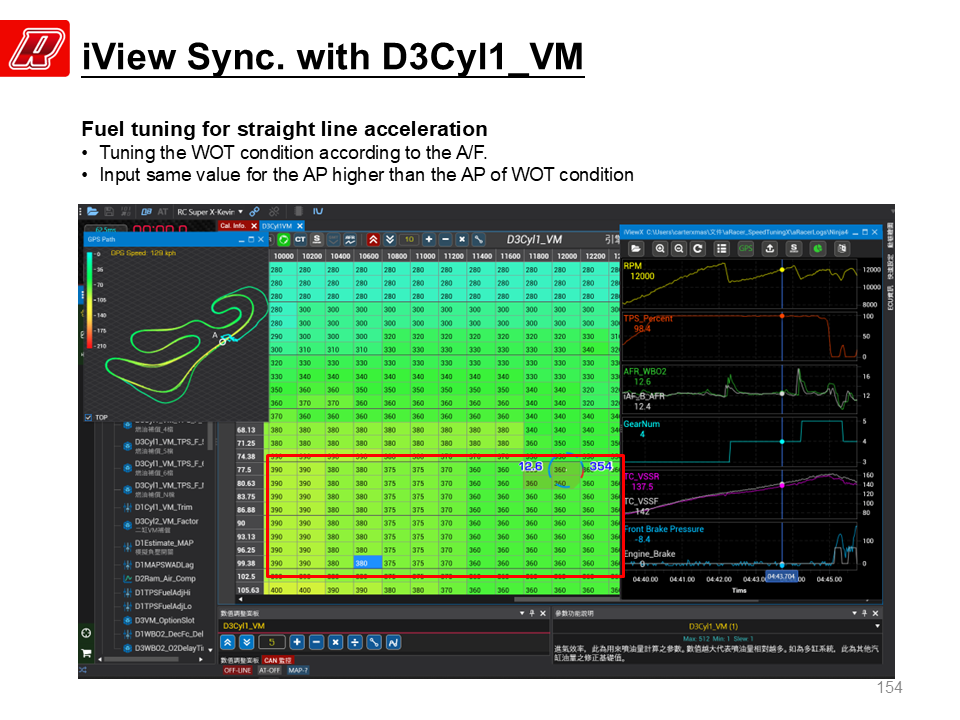
Task: Click the 04:43.704 time cursor marker
Action: click(782, 576)
